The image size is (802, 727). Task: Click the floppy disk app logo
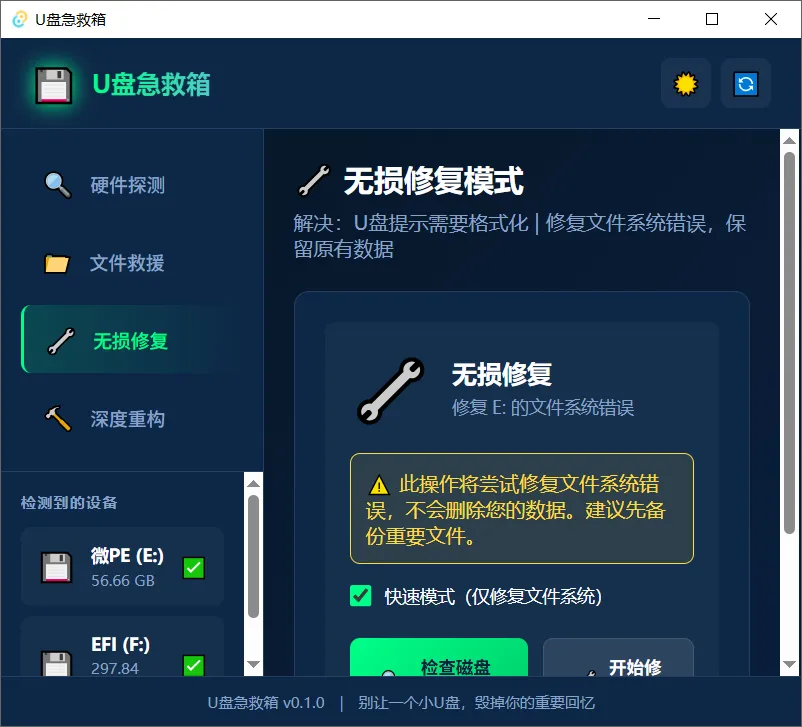(x=53, y=84)
